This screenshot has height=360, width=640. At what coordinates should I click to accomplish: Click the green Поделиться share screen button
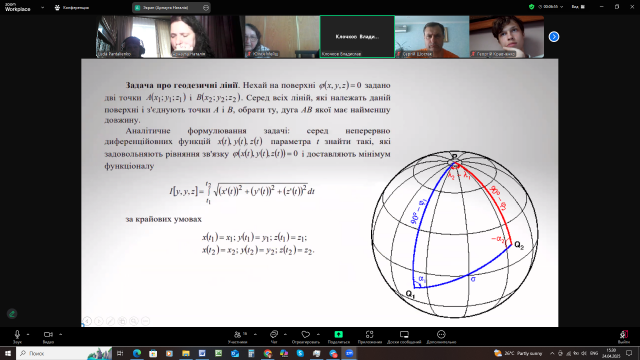338,337
